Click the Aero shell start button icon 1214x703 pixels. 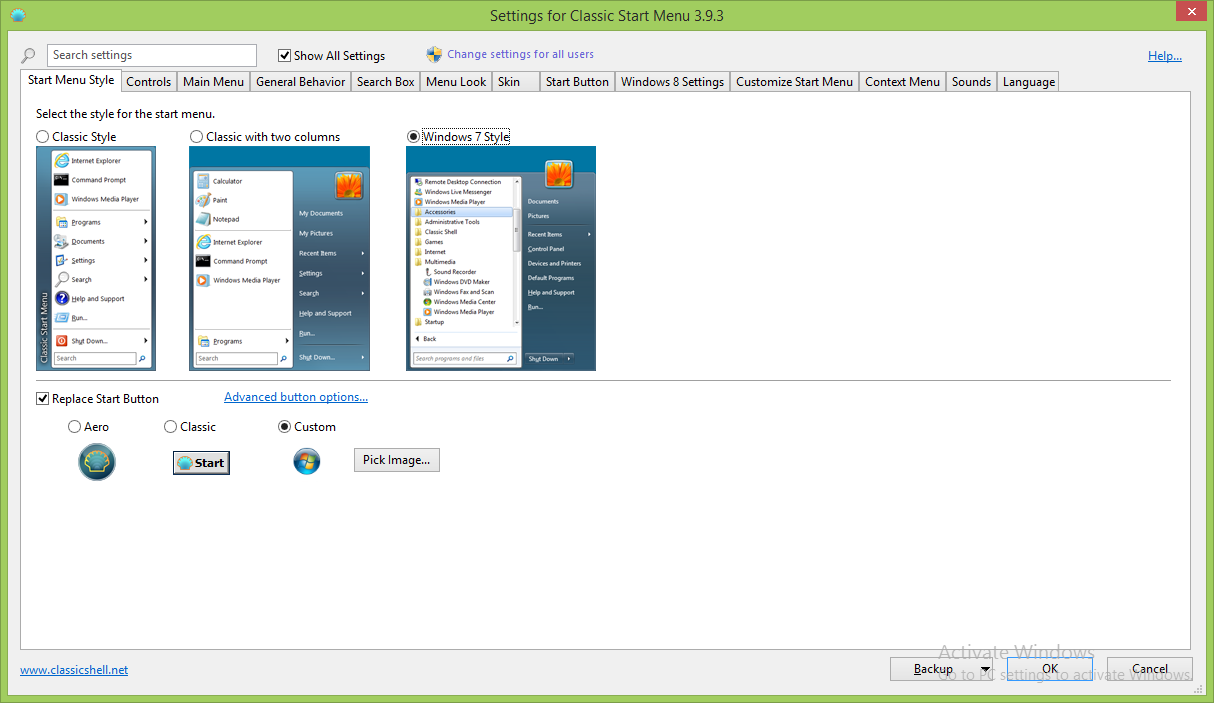[x=97, y=462]
